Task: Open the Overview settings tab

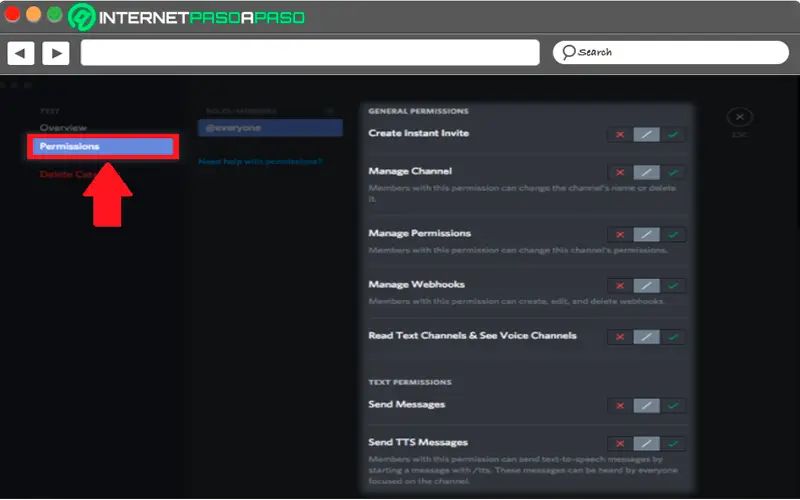Action: 63,128
